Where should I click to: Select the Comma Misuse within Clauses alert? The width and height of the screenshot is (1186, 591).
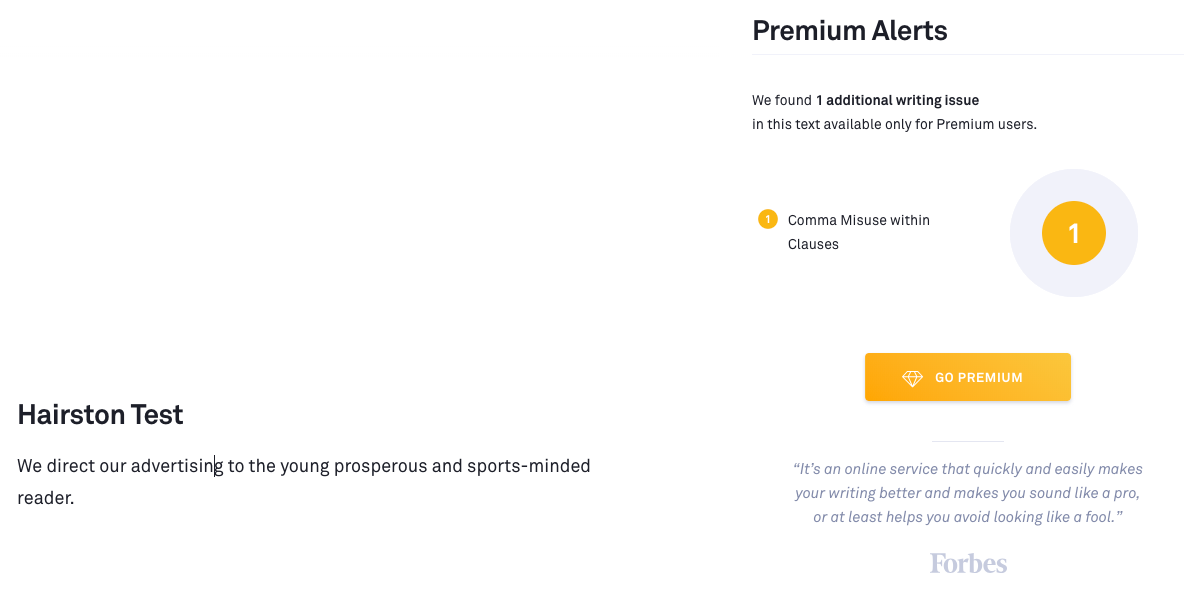point(858,232)
